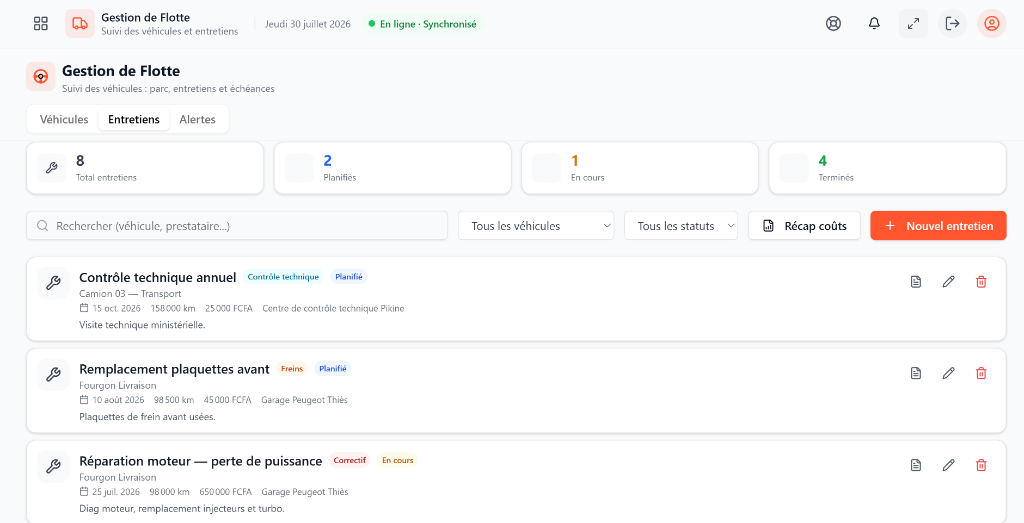Click the search magnifier icon
This screenshot has width=1024, height=523.
(42, 226)
